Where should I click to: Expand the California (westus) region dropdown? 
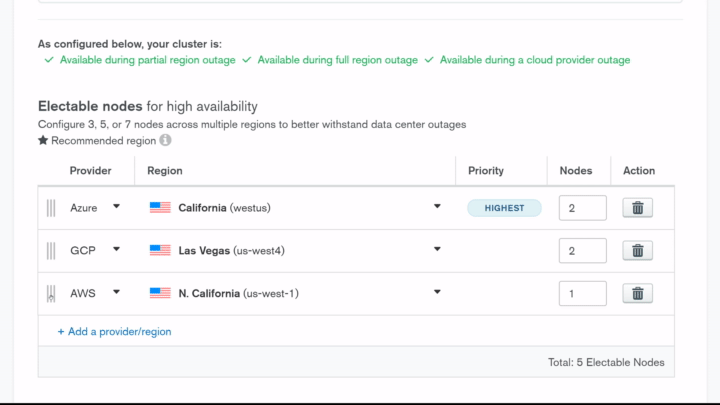click(437, 207)
